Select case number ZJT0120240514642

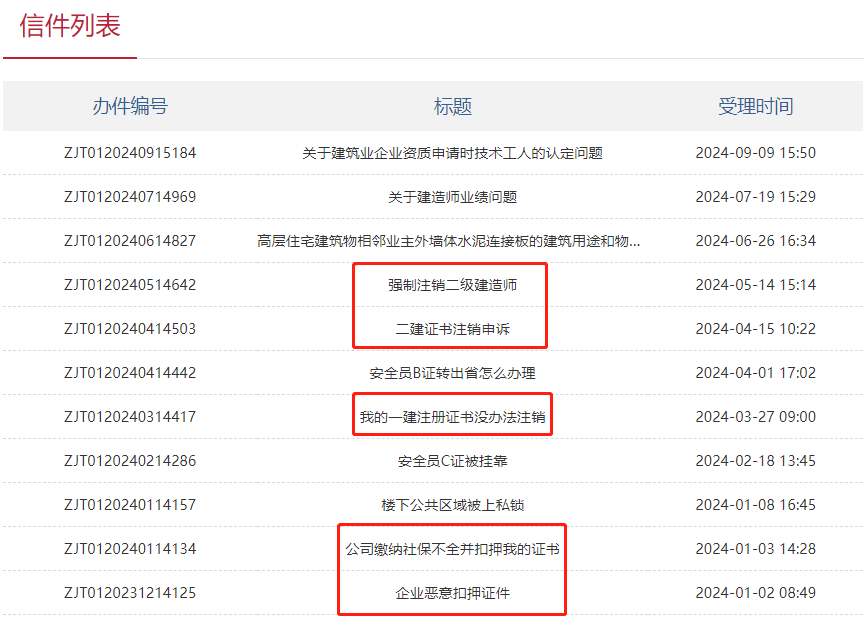130,285
